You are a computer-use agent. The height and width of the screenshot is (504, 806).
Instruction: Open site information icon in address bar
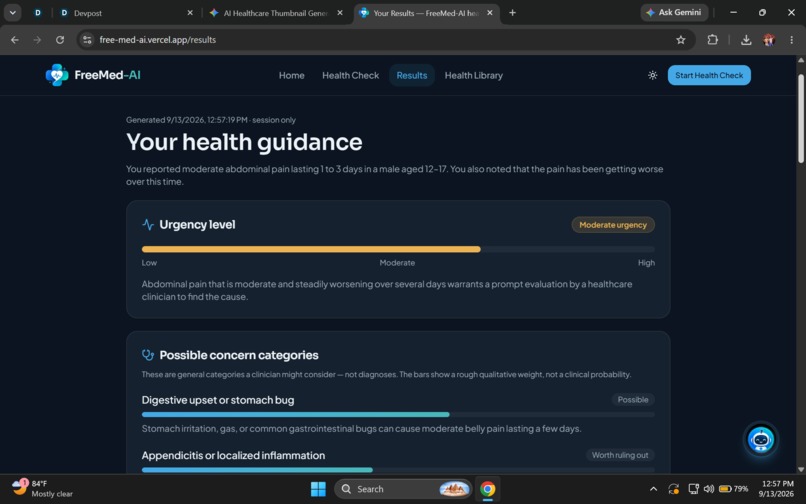pyautogui.click(x=87, y=40)
